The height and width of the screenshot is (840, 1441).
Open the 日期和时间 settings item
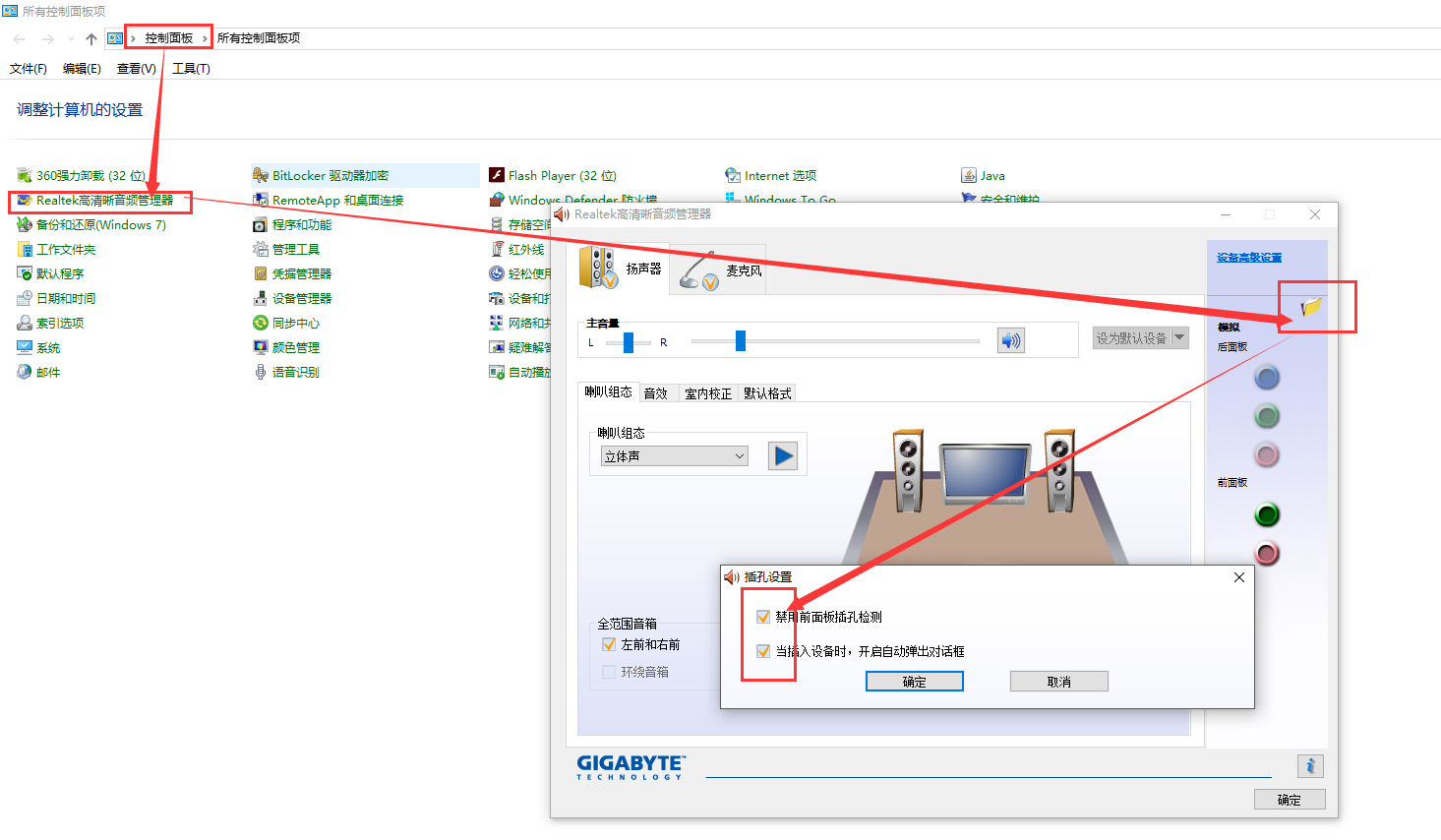tap(56, 299)
